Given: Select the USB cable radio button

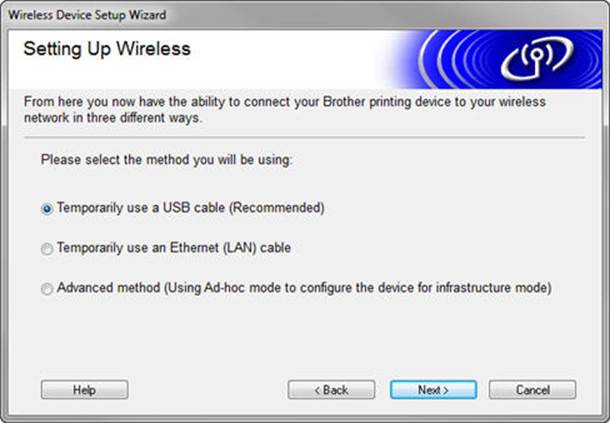Looking at the screenshot, I should (47, 209).
